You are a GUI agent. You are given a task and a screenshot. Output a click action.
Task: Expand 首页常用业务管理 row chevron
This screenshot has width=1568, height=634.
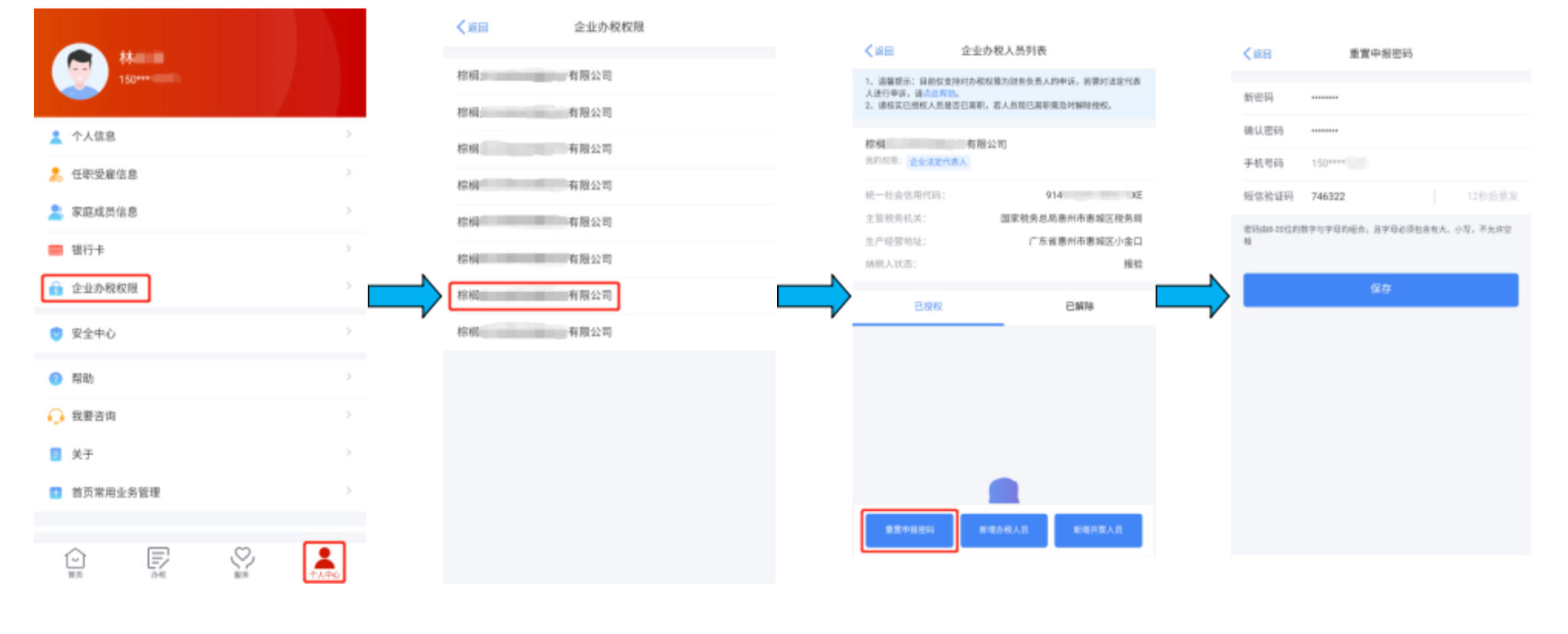pyautogui.click(x=349, y=490)
